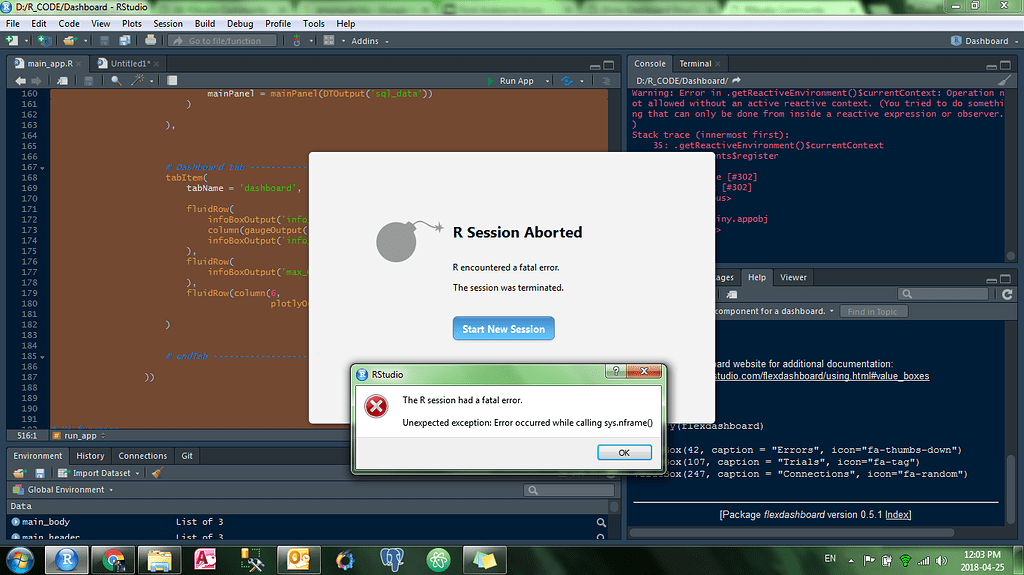Open the recent files dropdown arrow beside Open
The image size is (1024, 575).
85,41
